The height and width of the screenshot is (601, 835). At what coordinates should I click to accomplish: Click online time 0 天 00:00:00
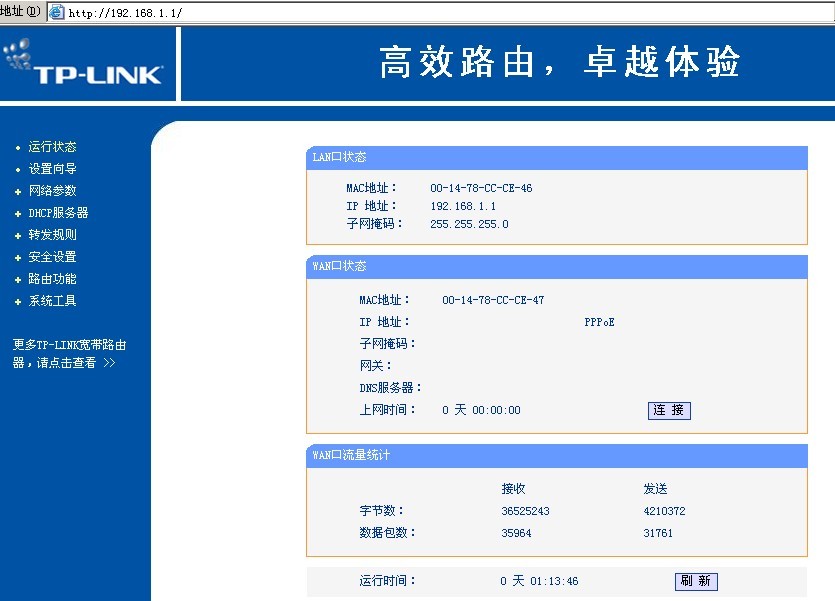(x=481, y=410)
